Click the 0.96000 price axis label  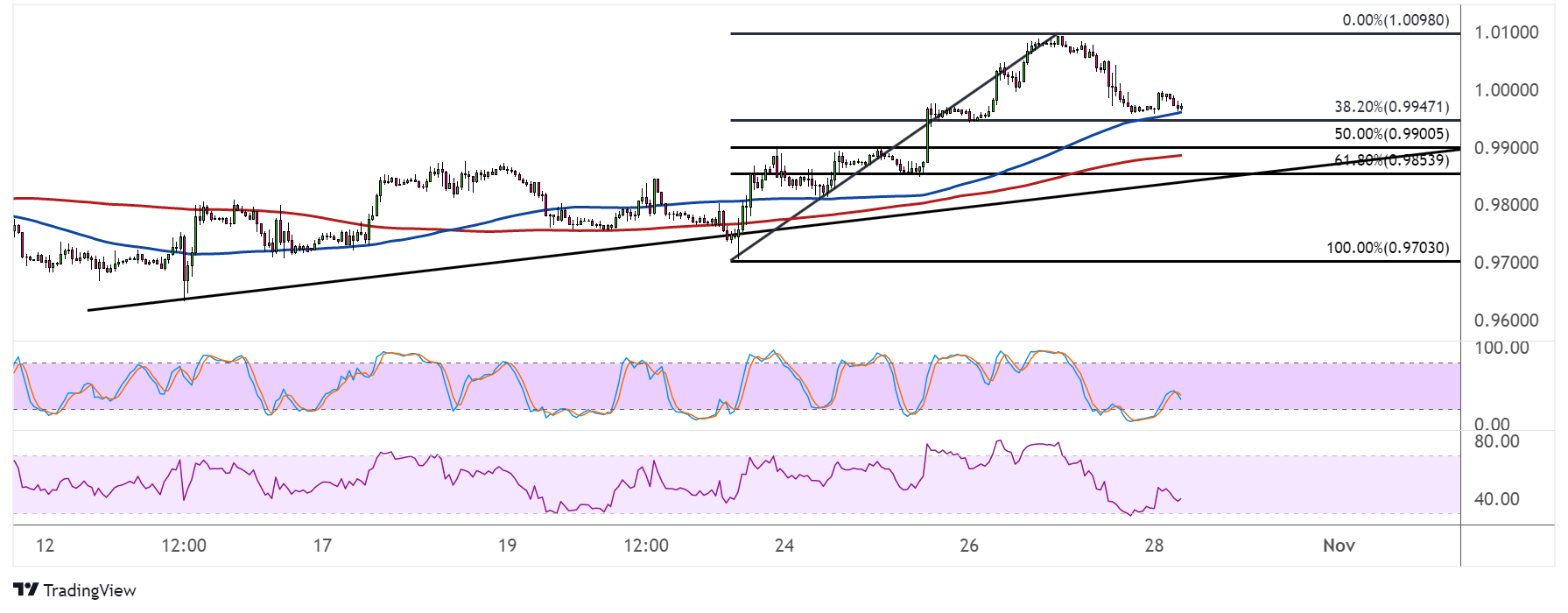click(x=1507, y=321)
